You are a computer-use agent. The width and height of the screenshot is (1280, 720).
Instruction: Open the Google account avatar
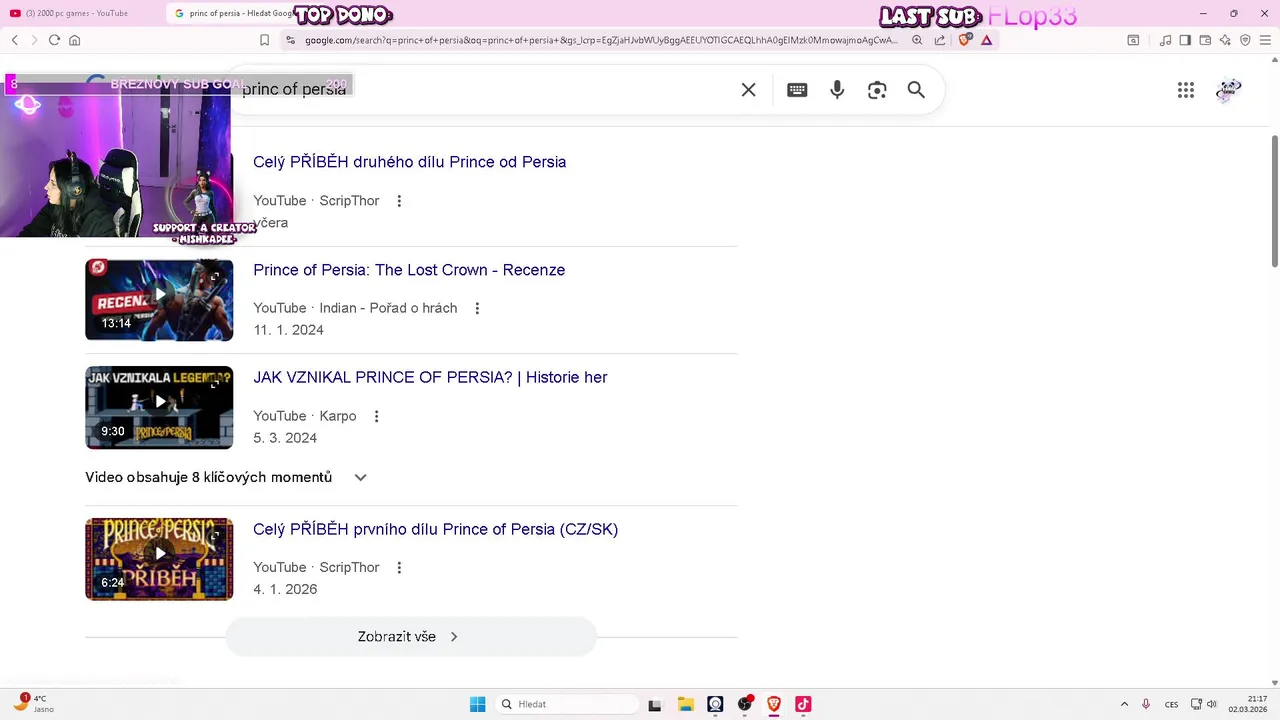(1229, 90)
